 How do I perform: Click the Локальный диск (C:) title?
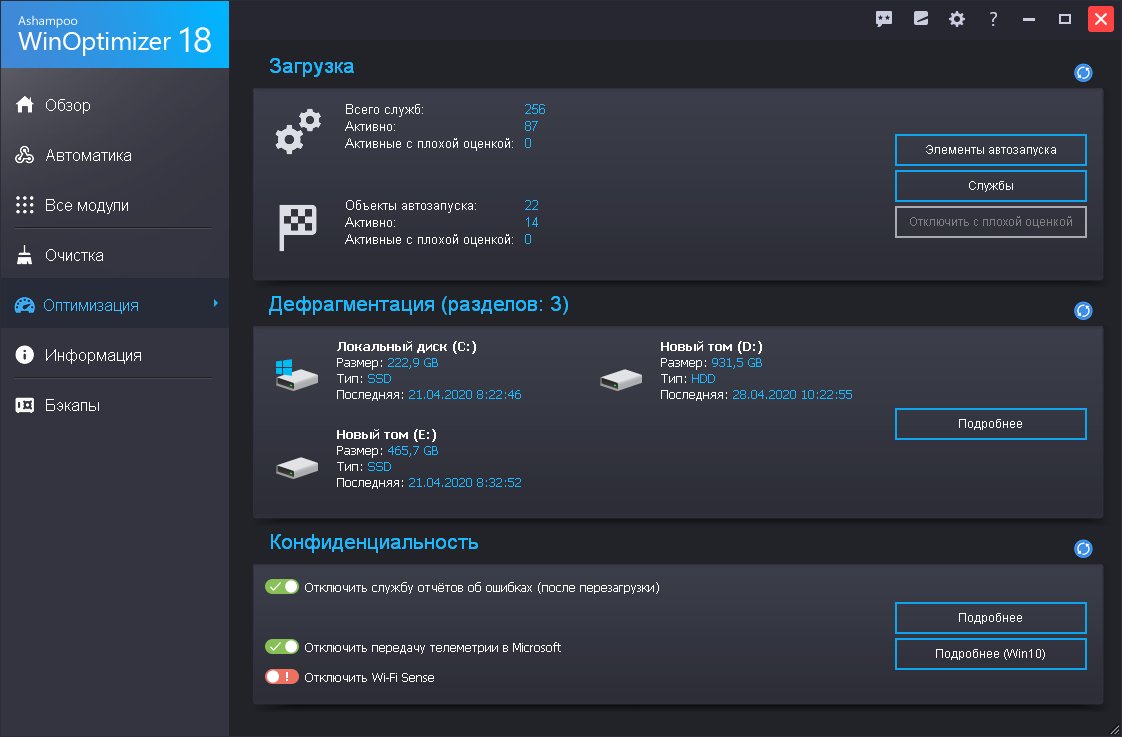406,346
